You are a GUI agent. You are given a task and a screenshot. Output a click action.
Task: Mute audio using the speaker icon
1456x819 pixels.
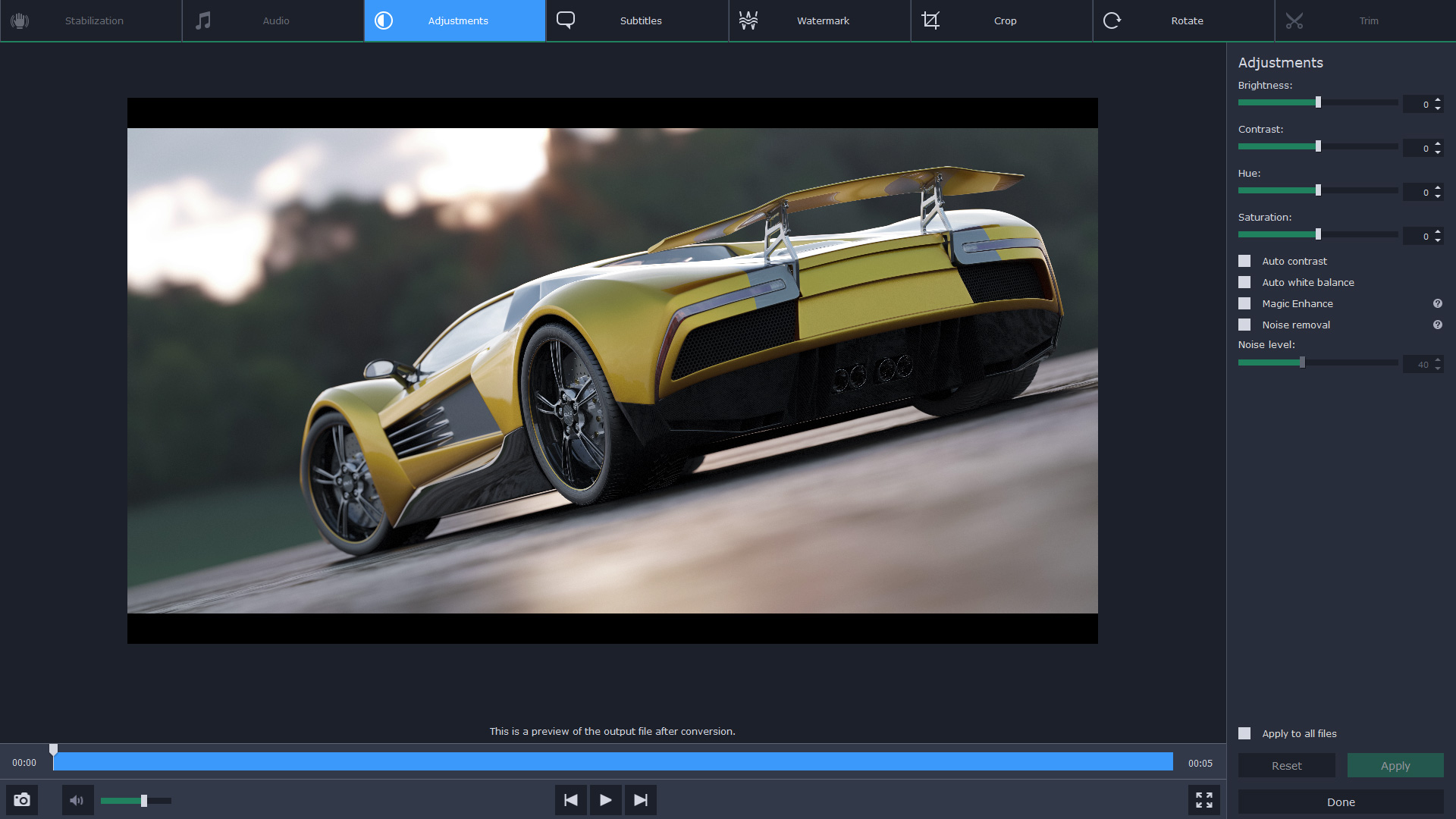coord(77,800)
